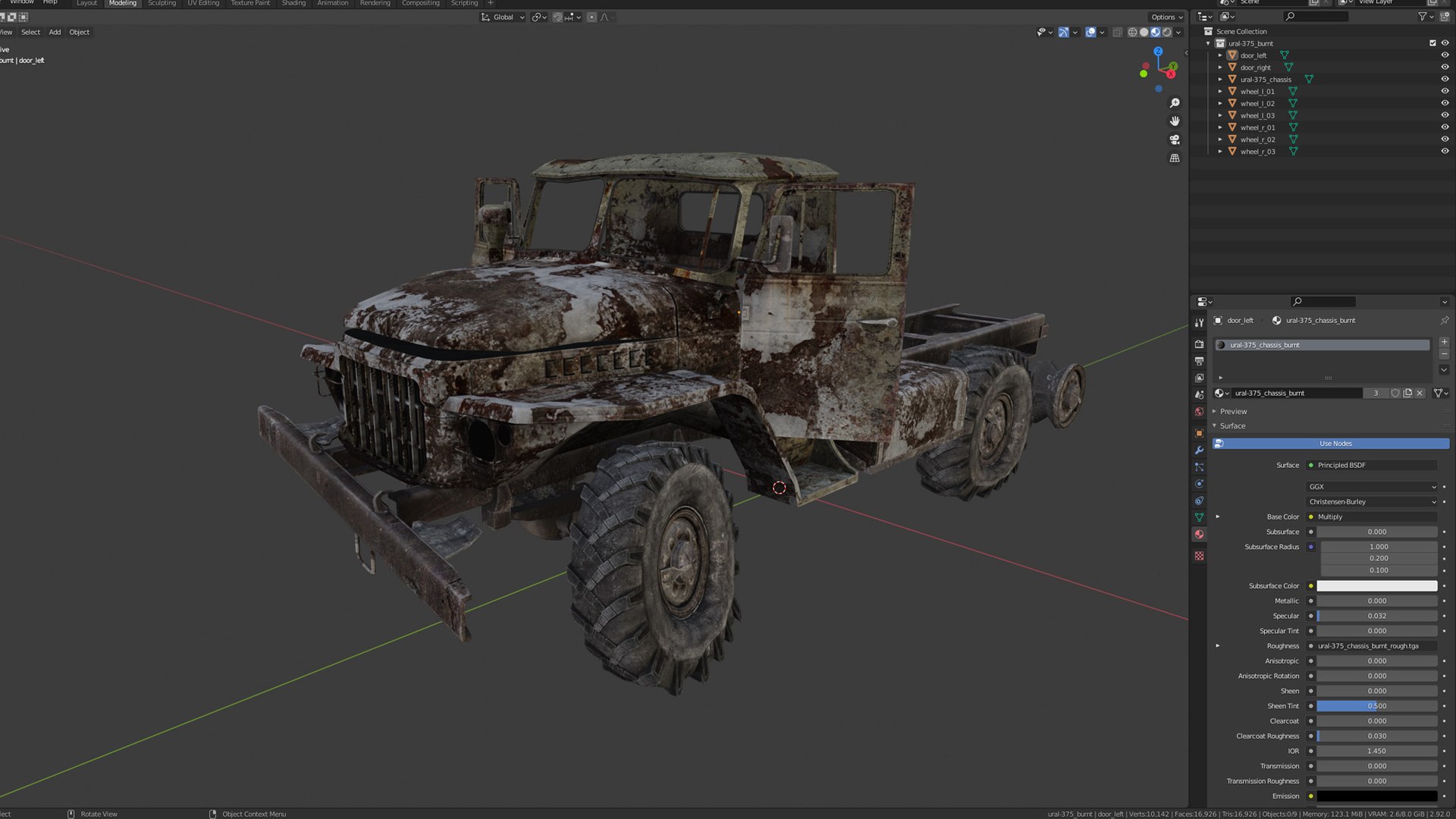Open the Render properties tab
The image size is (1456, 819).
[1199, 344]
